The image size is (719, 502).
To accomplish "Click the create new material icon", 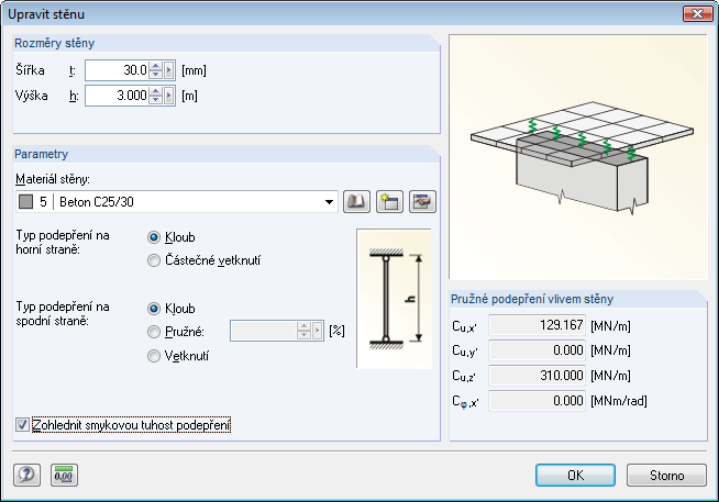I will pos(389,202).
